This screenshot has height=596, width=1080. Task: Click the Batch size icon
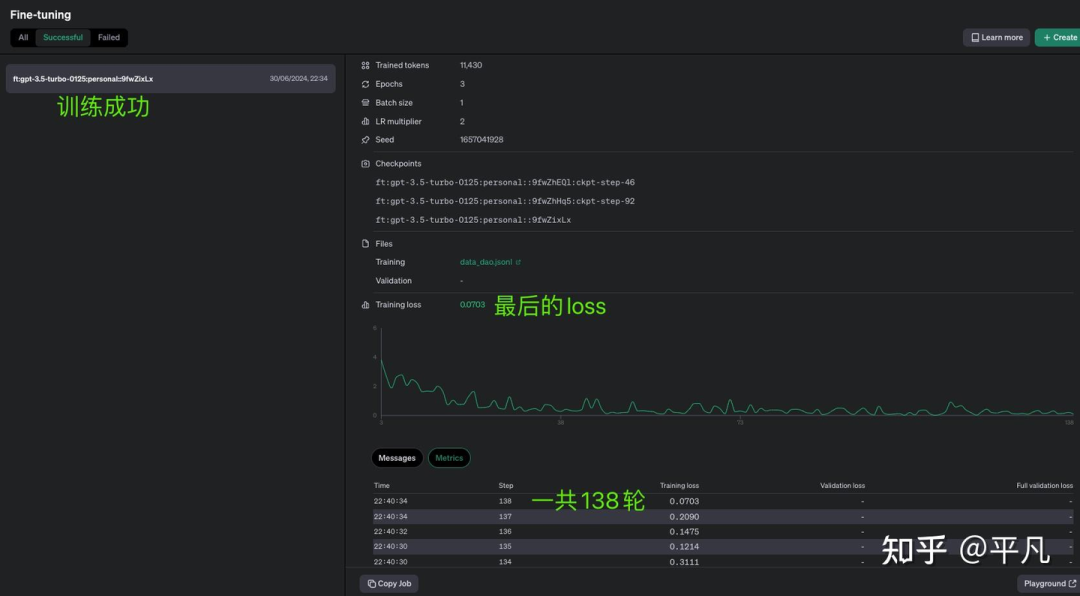click(365, 102)
